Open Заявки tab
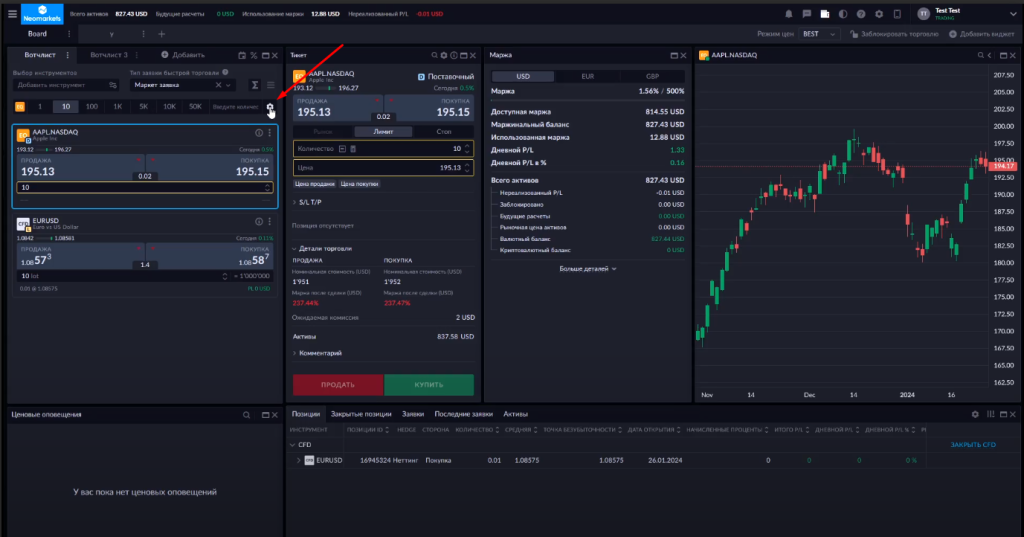This screenshot has height=537, width=1024. (x=413, y=414)
